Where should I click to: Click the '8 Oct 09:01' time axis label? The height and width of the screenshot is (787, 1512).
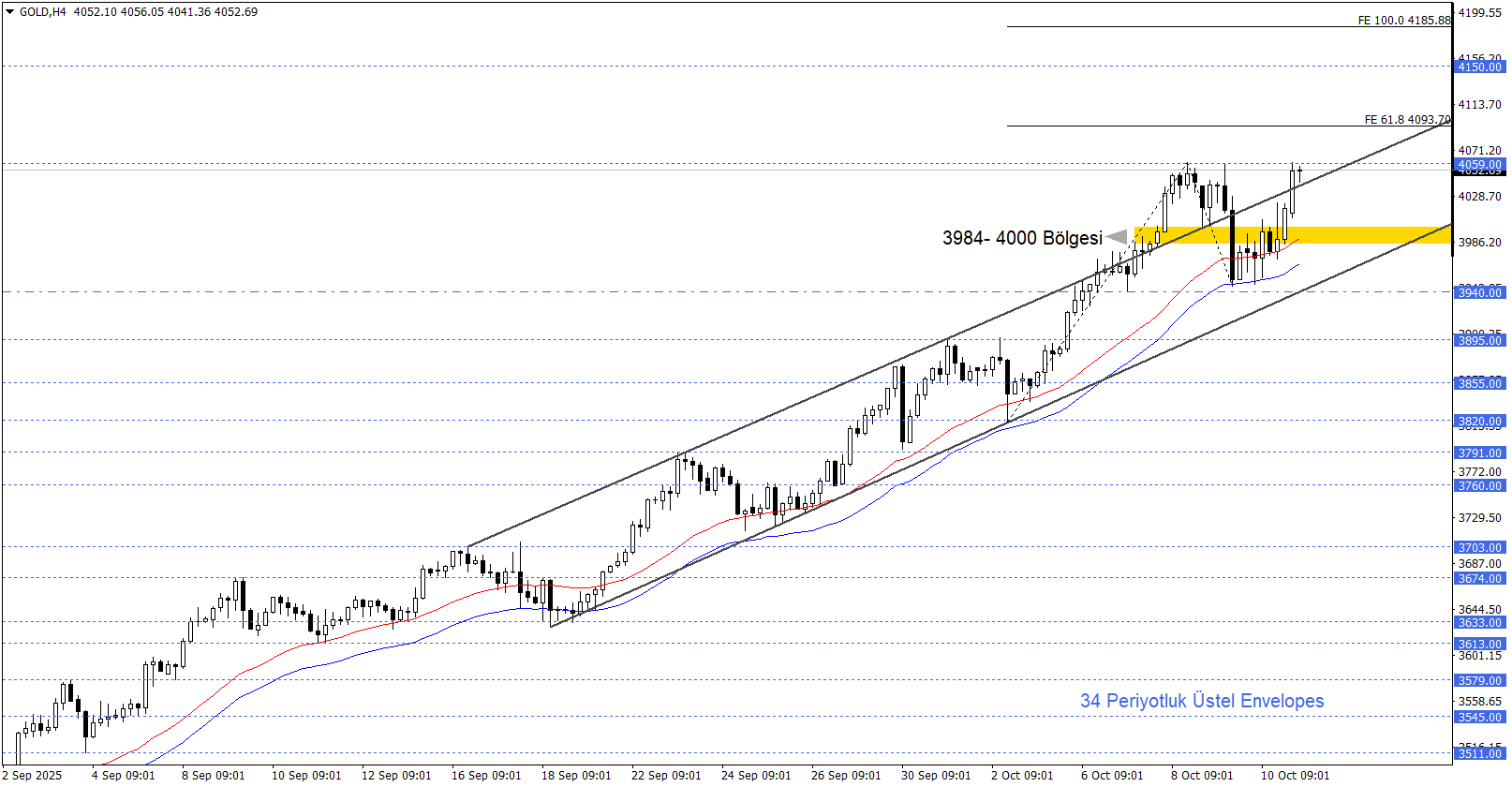1201,775
